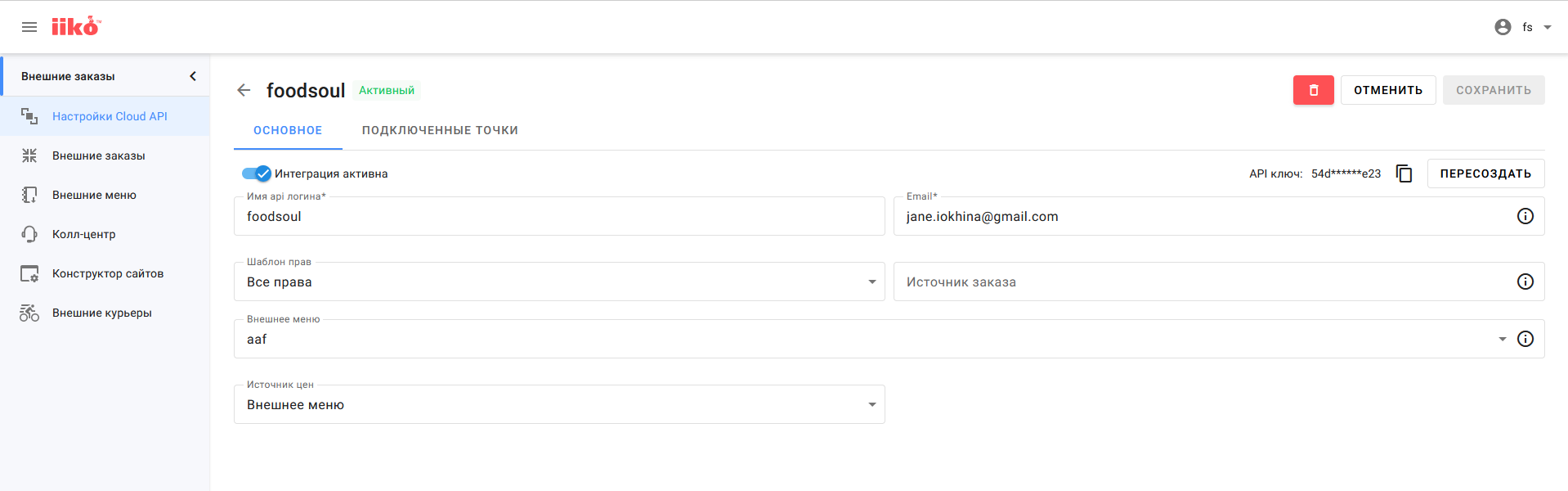The height and width of the screenshot is (491, 1568).
Task: Open the fs user account menu
Action: point(1524,27)
